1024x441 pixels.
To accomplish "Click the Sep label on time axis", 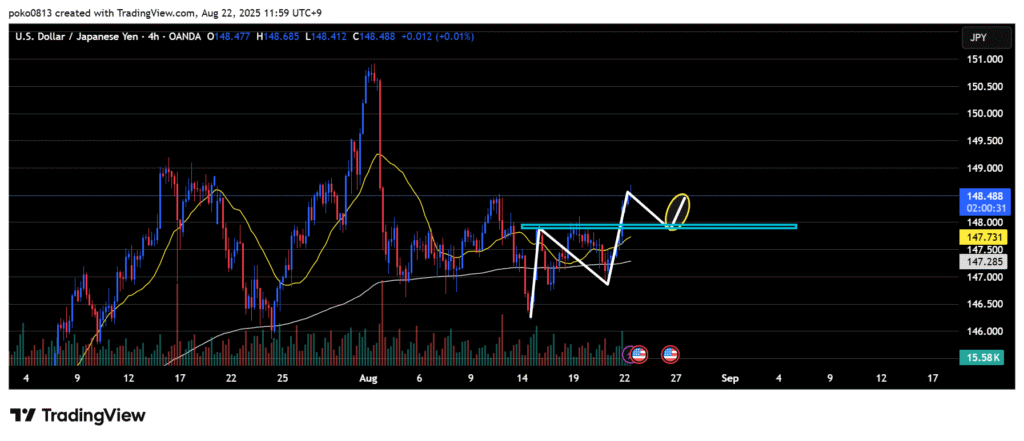I will click(728, 379).
